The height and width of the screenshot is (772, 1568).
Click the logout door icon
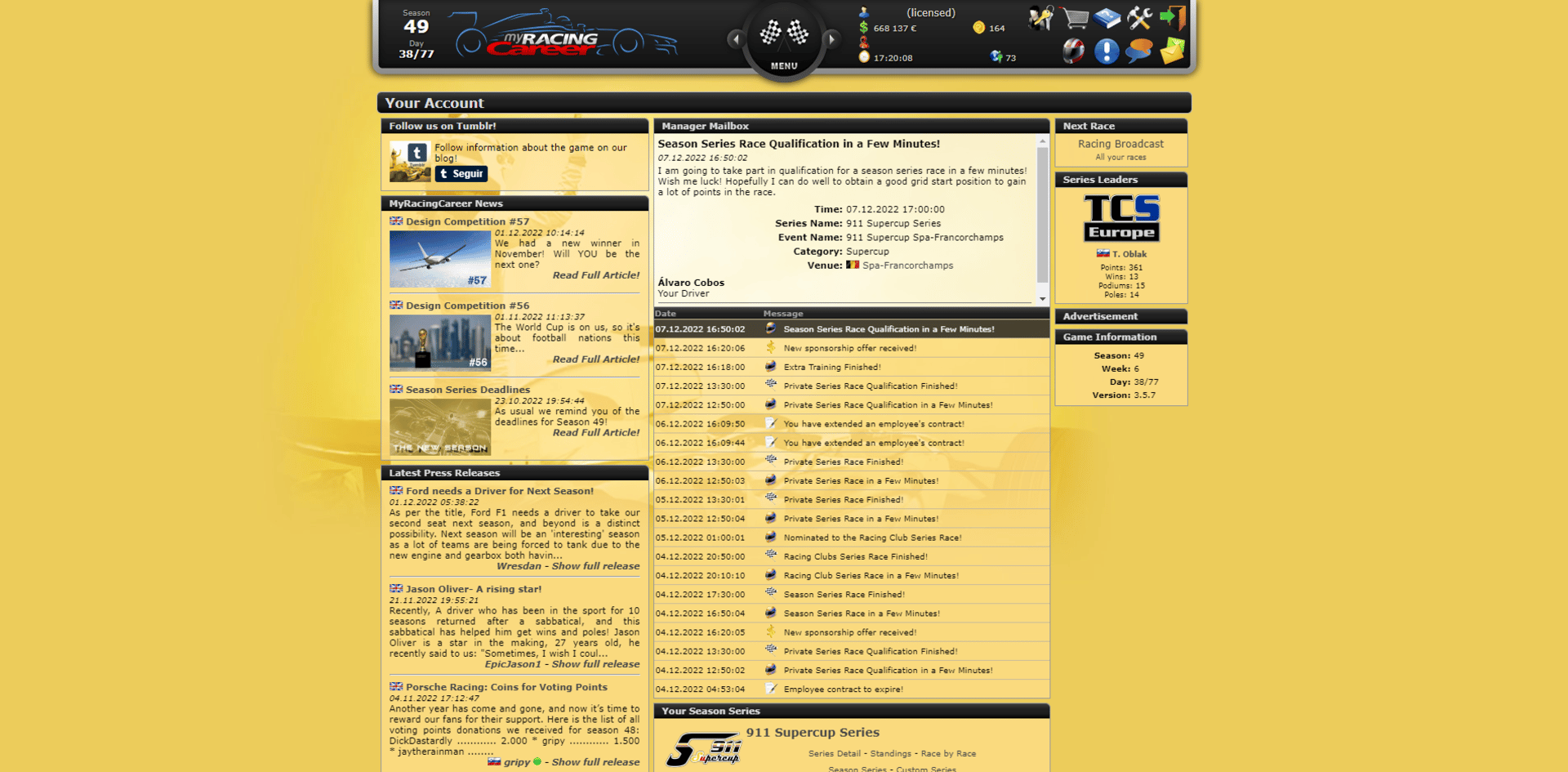point(1172,17)
